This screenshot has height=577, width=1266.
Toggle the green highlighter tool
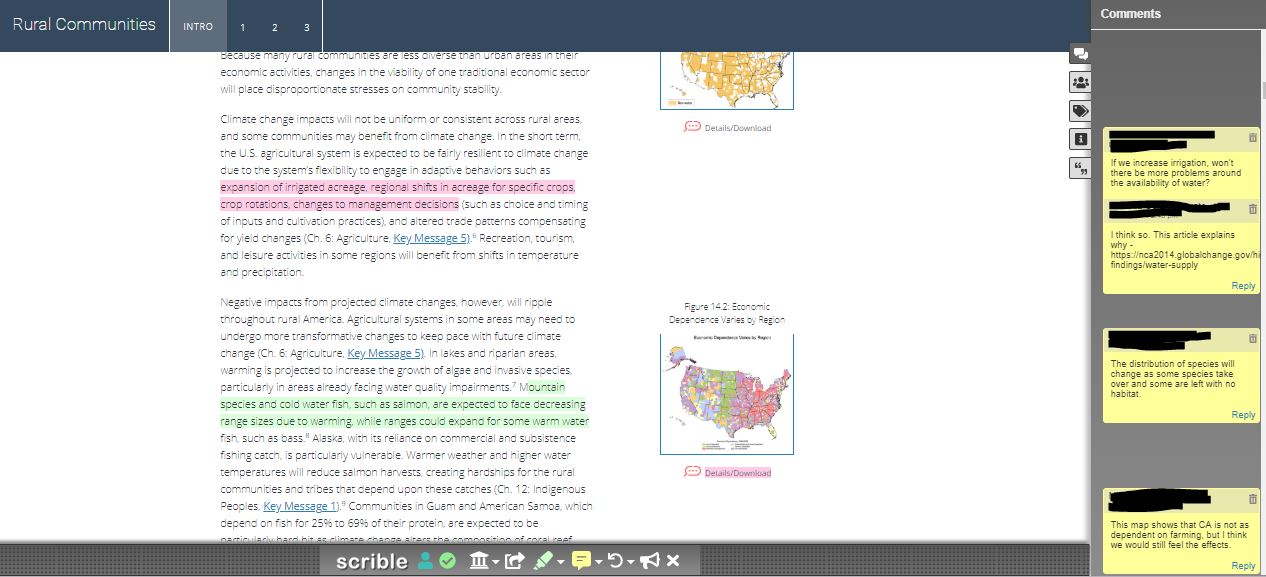pyautogui.click(x=544, y=560)
